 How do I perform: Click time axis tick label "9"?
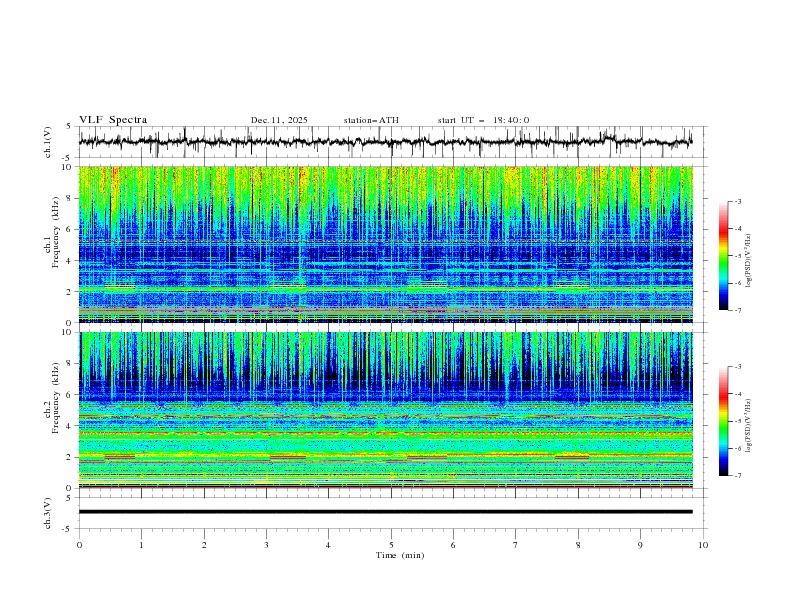coord(640,545)
